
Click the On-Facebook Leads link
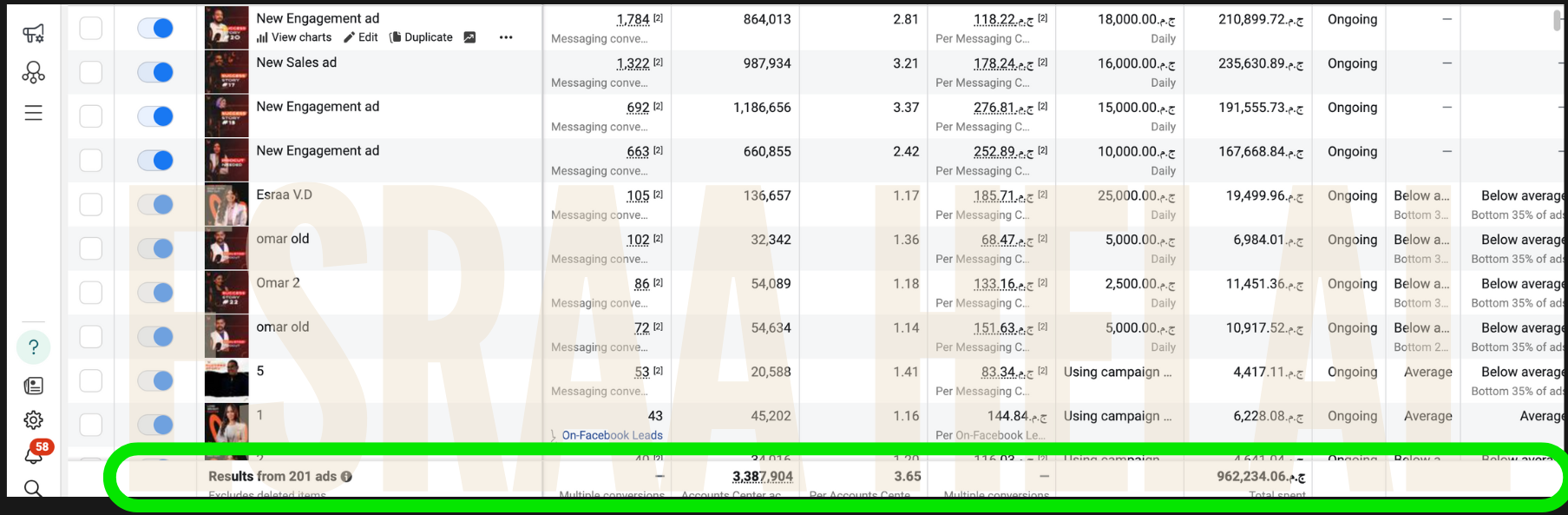pyautogui.click(x=612, y=435)
